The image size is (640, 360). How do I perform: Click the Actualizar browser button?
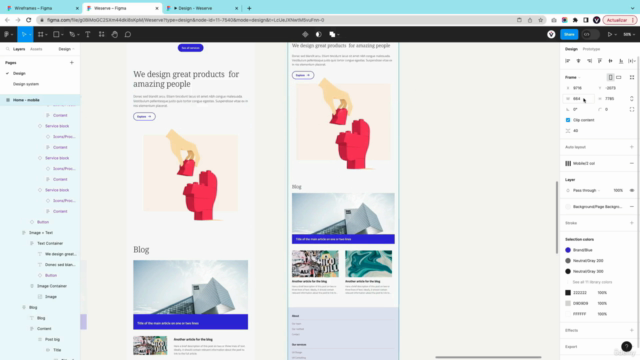619,20
